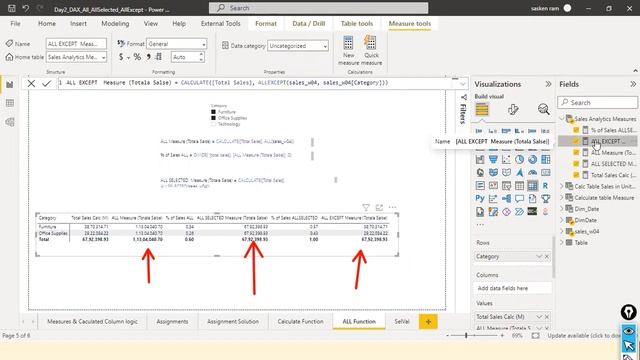Uncheck % of Sales ALLSE... measure
Viewport: 640px width, 360px height.
(x=576, y=130)
